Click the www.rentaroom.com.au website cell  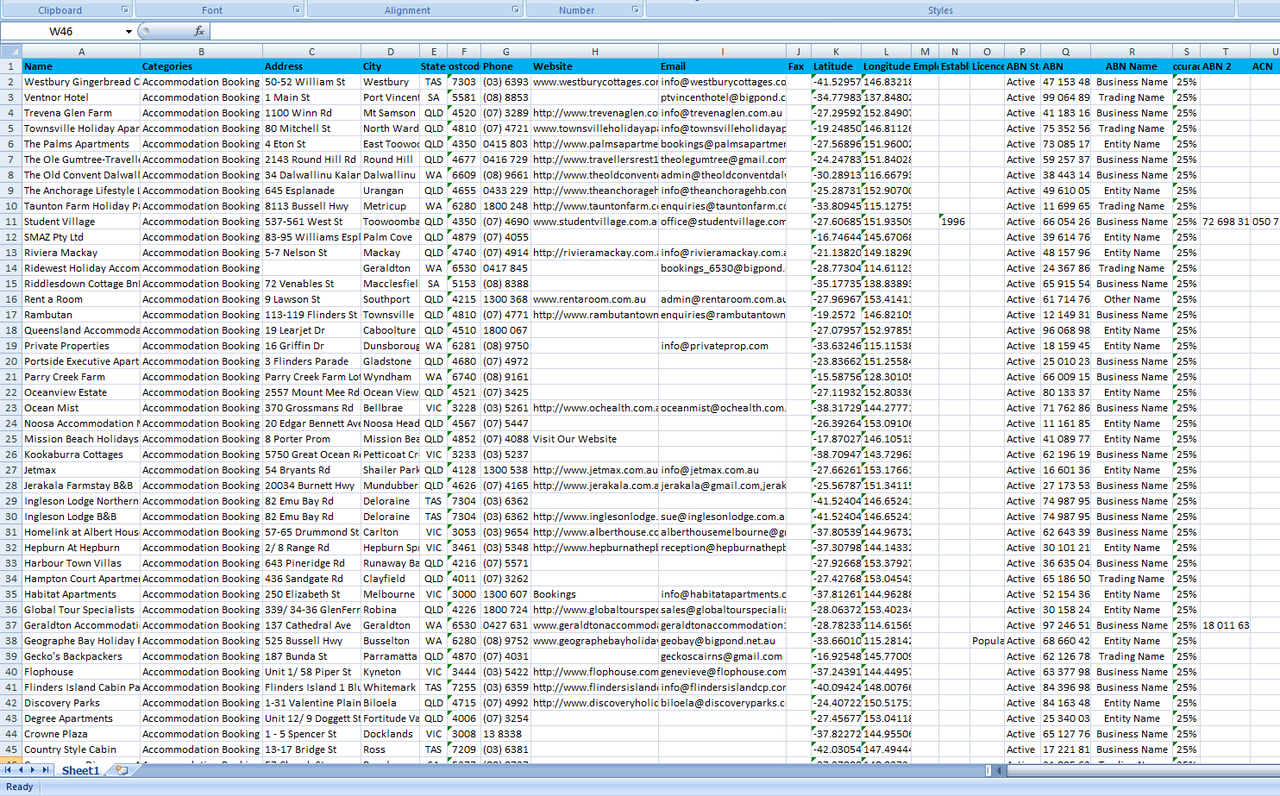click(594, 300)
